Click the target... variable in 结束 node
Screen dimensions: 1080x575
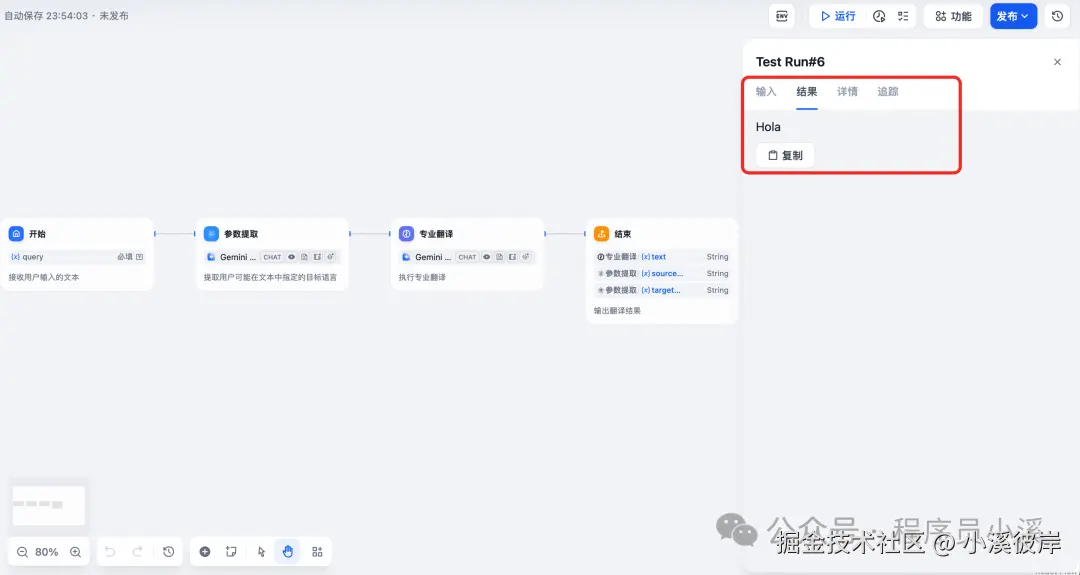tap(661, 290)
